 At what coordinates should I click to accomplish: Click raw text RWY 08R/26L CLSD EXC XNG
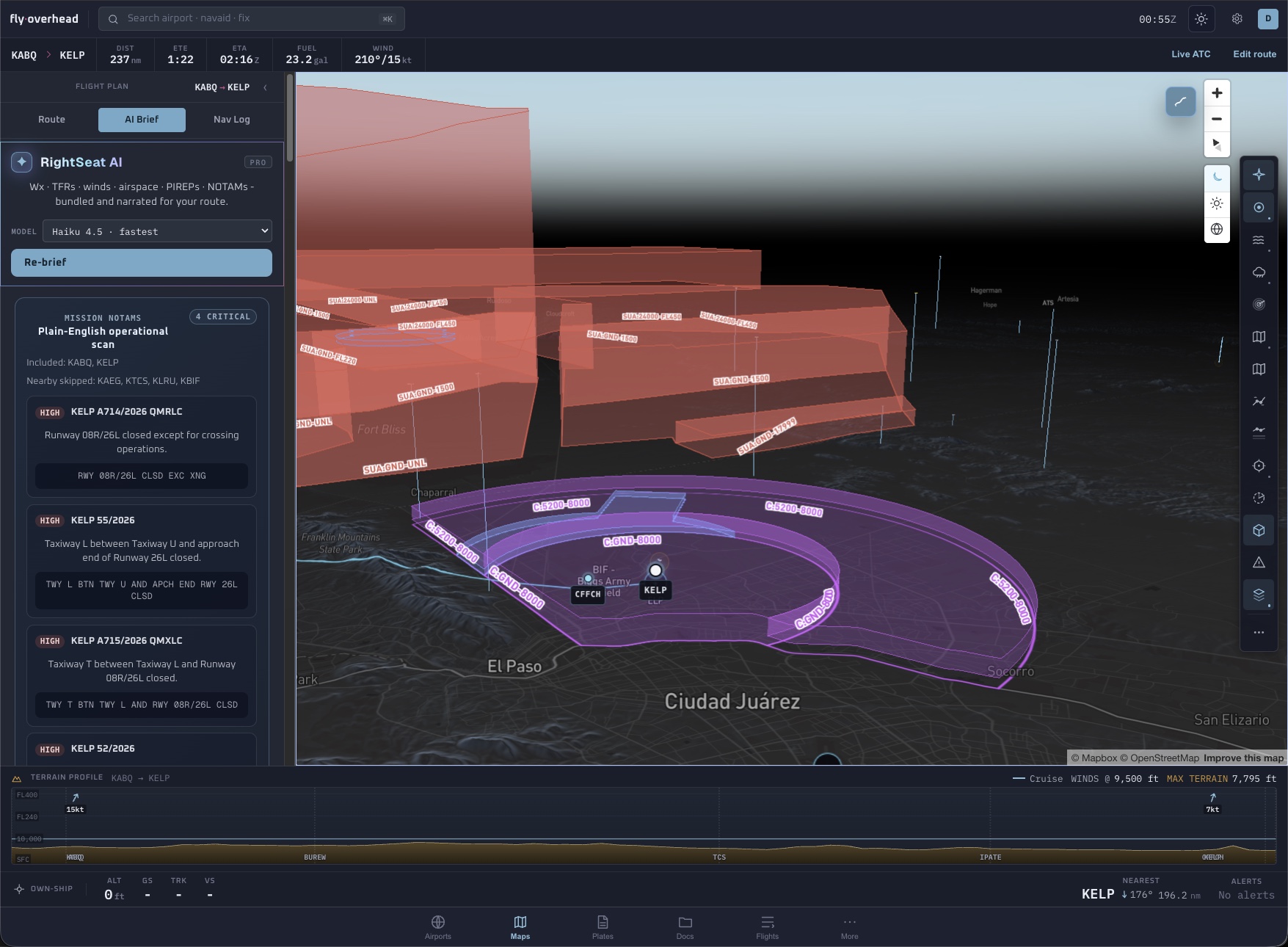click(142, 476)
